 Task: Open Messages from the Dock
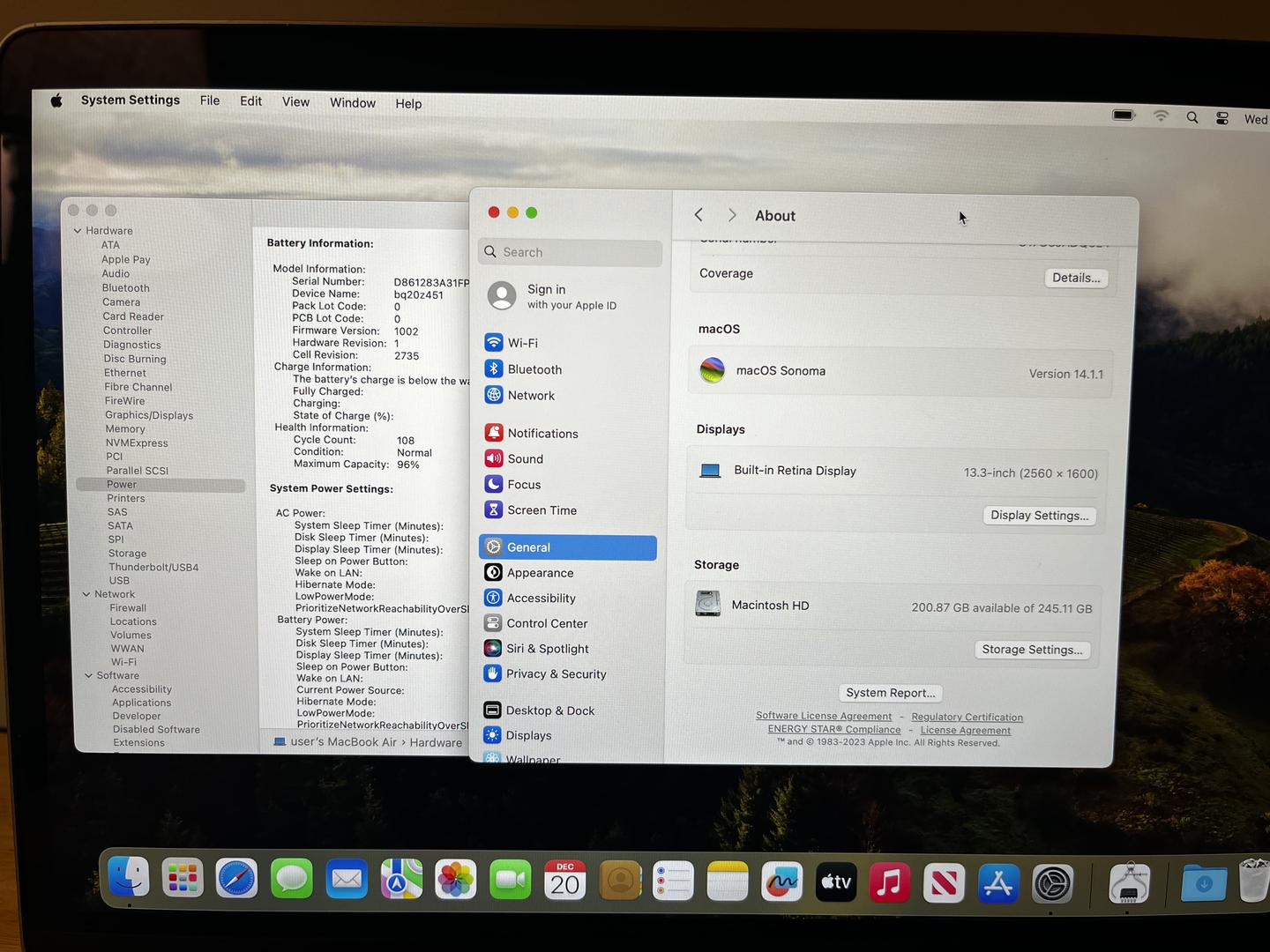[x=291, y=879]
